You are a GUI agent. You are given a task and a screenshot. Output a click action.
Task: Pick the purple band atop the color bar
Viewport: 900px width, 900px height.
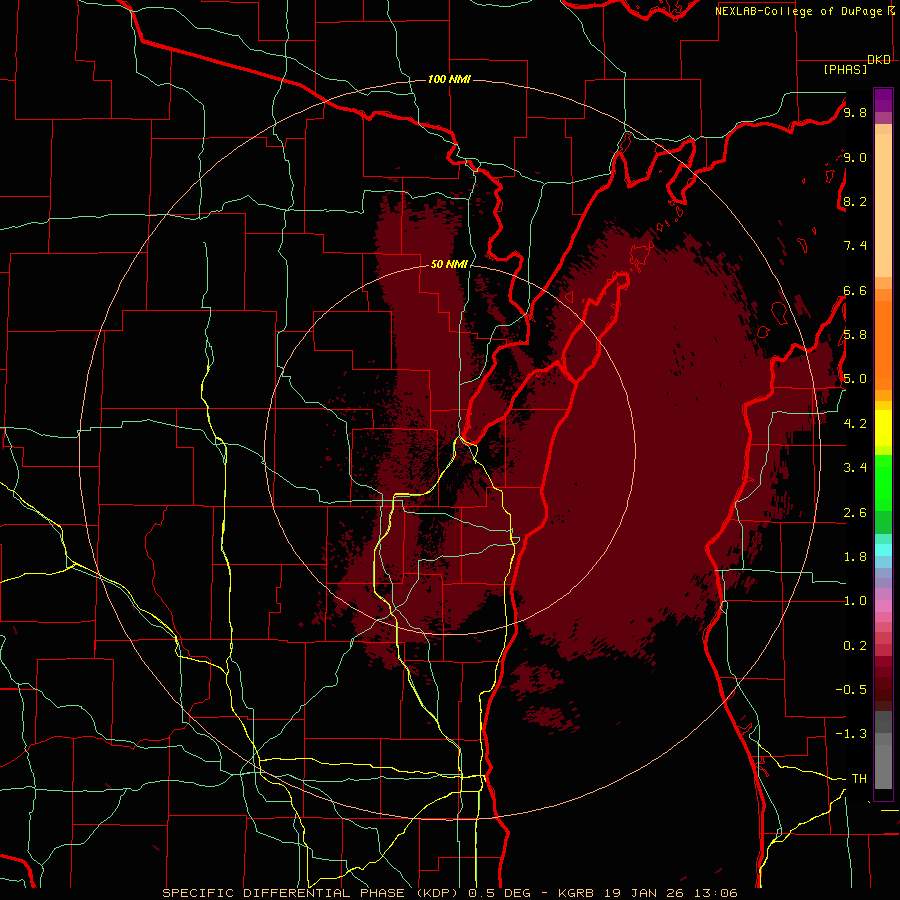(883, 100)
